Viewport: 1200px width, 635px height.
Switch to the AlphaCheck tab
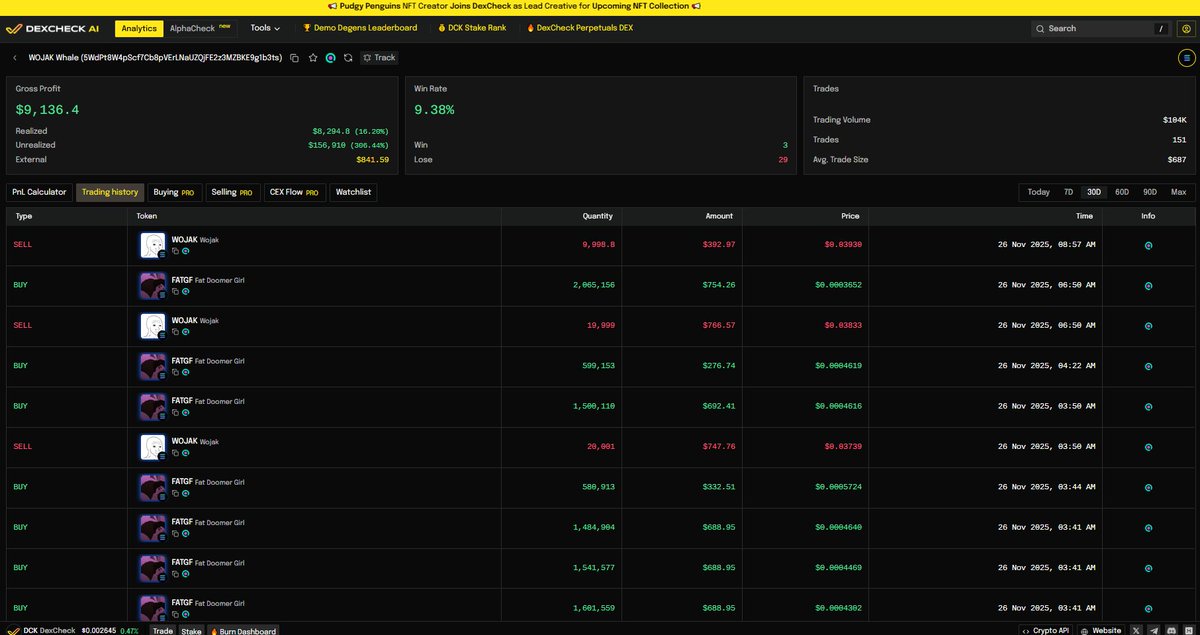tap(200, 29)
